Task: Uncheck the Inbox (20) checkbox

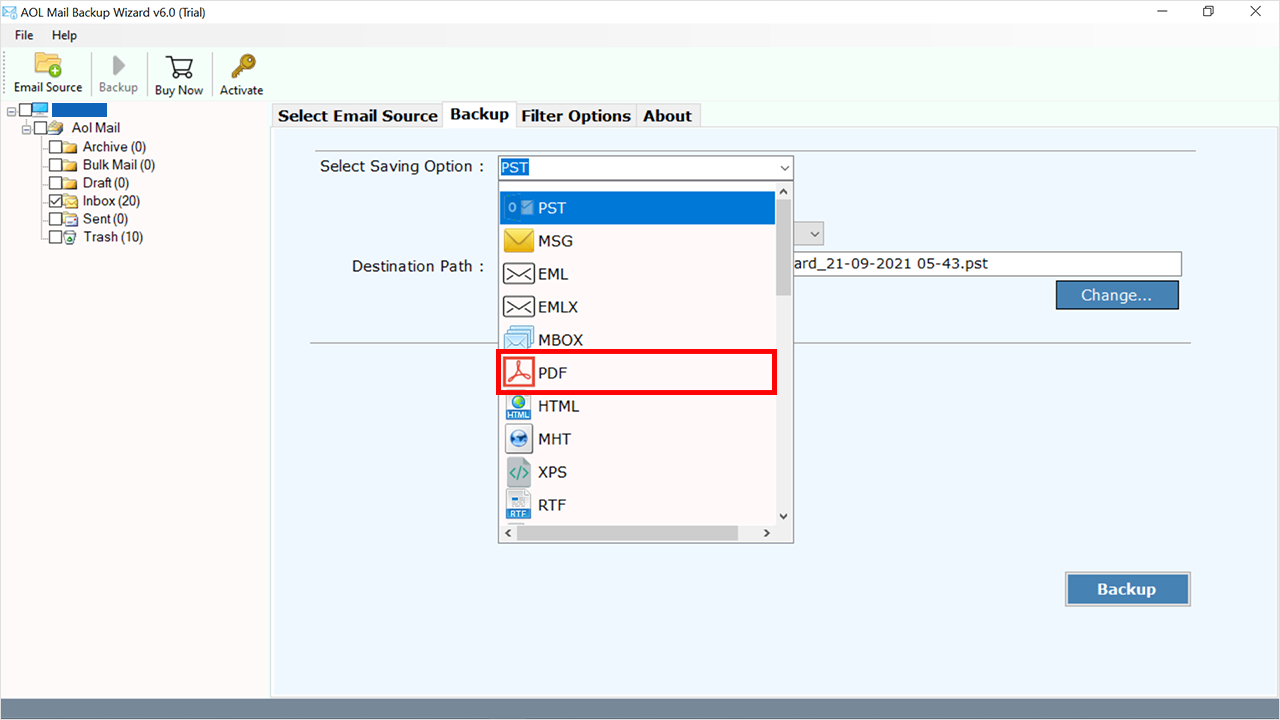Action: coord(55,201)
